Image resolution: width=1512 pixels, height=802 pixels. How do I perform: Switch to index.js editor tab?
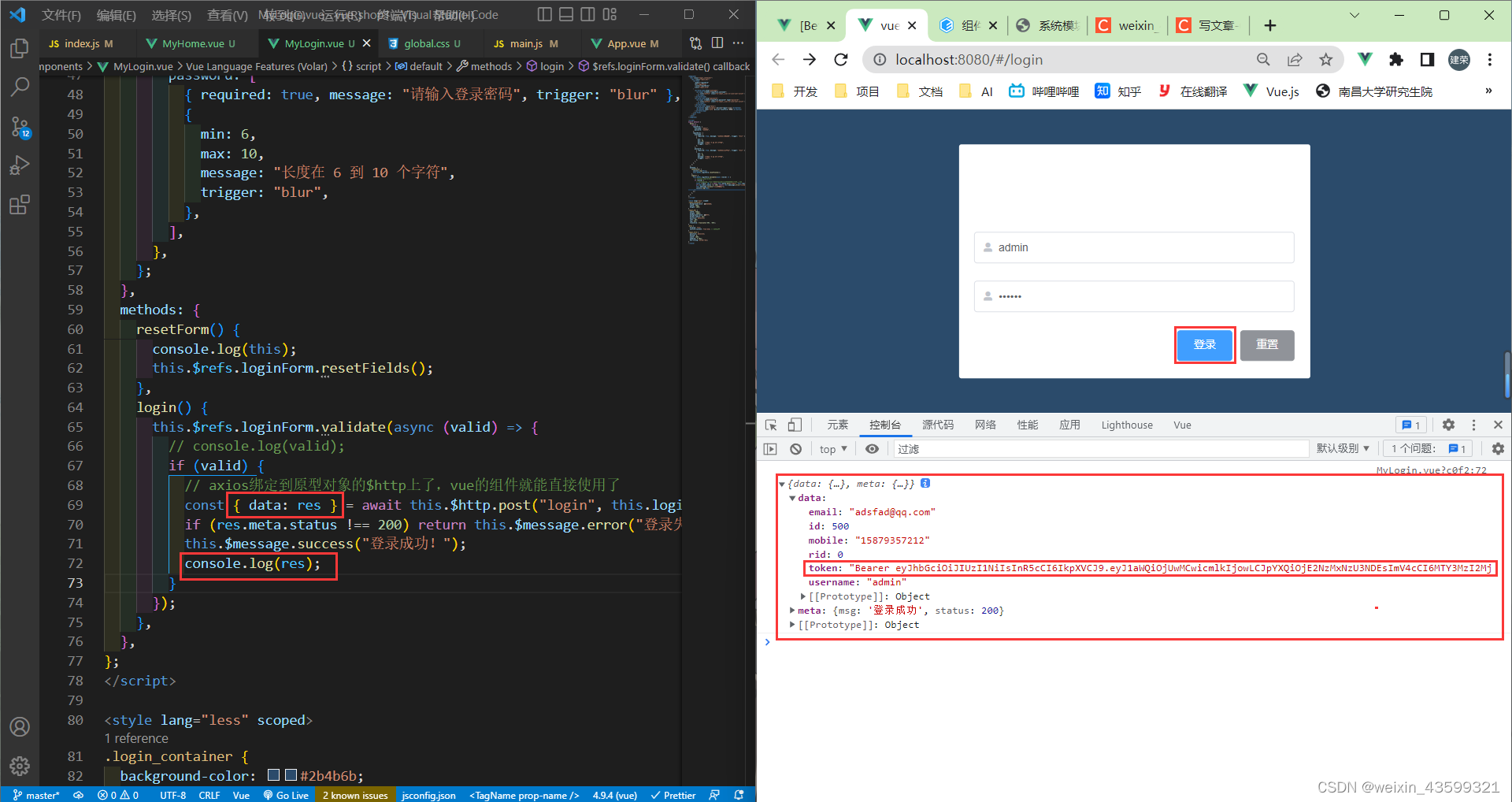click(x=80, y=43)
